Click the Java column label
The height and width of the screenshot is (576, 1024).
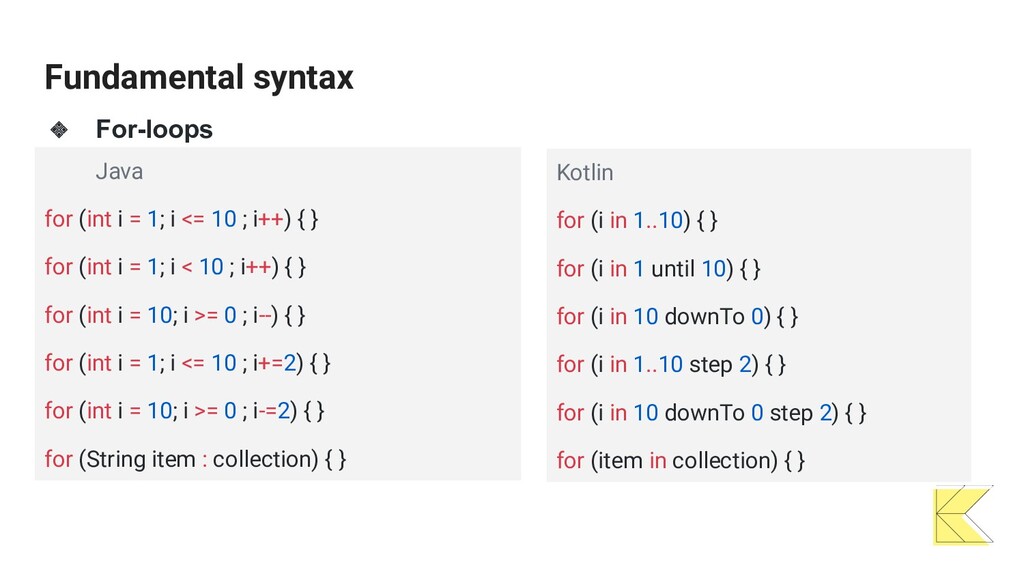tap(119, 172)
